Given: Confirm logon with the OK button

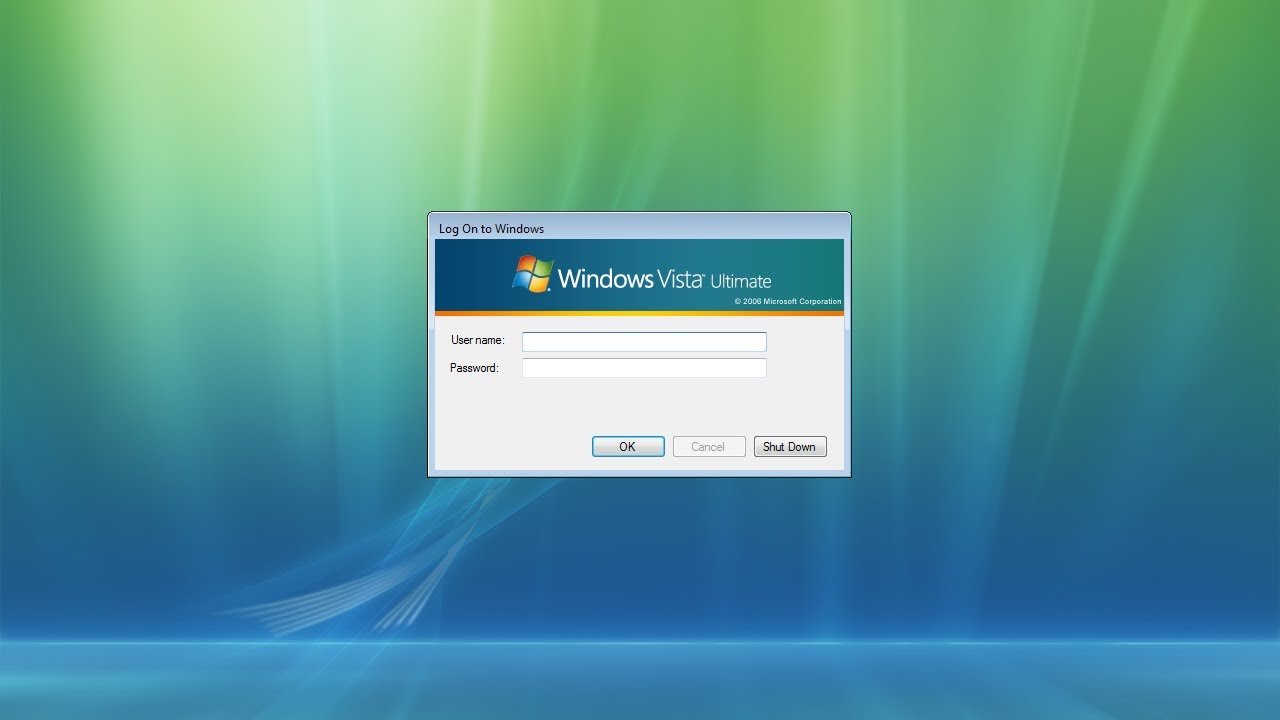Looking at the screenshot, I should 628,447.
